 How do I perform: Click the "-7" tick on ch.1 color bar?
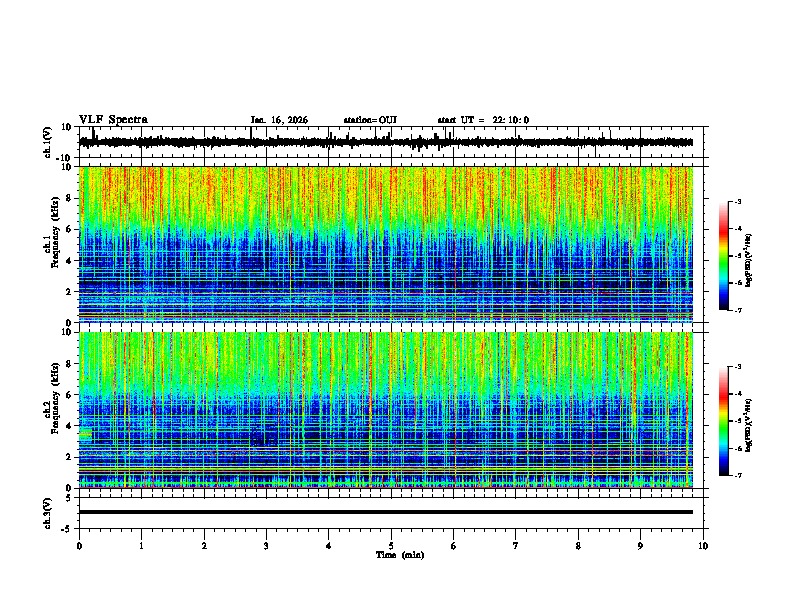tap(737, 311)
